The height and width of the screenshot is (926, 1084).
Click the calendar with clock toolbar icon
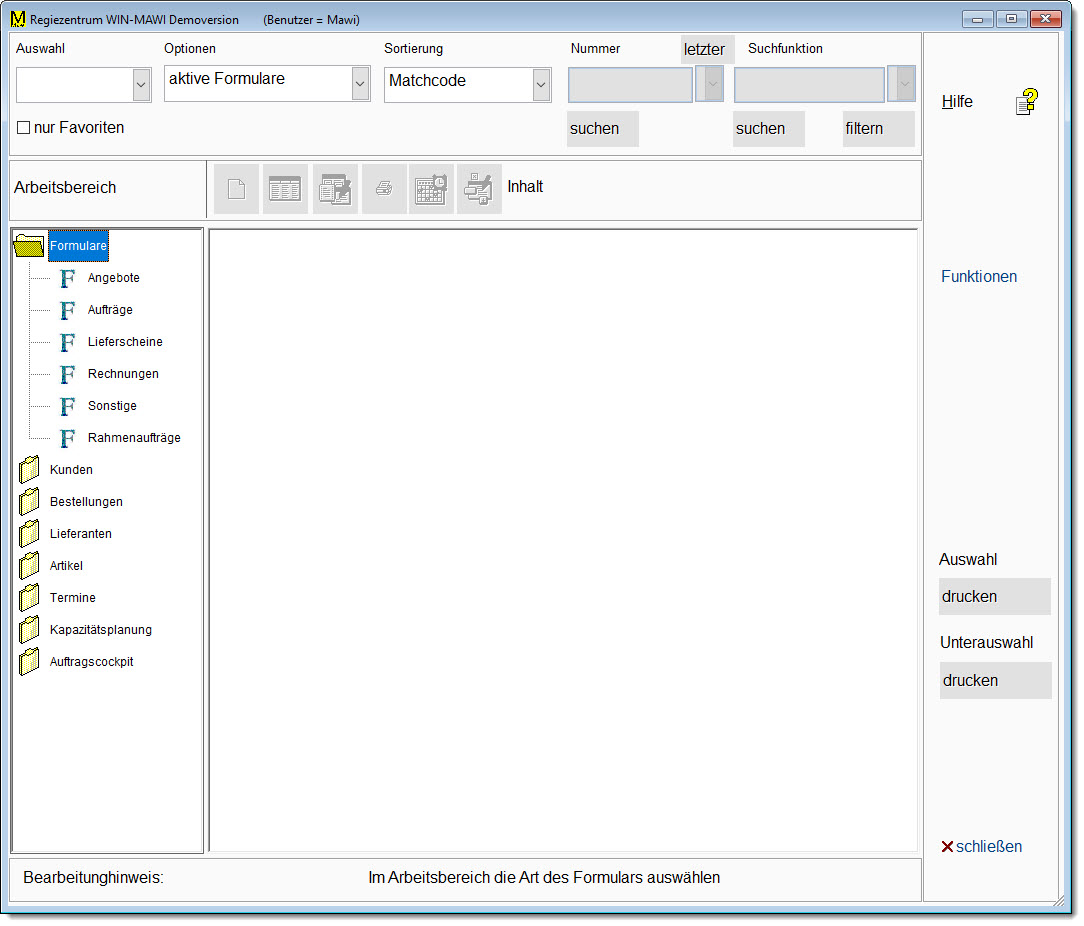pos(431,189)
